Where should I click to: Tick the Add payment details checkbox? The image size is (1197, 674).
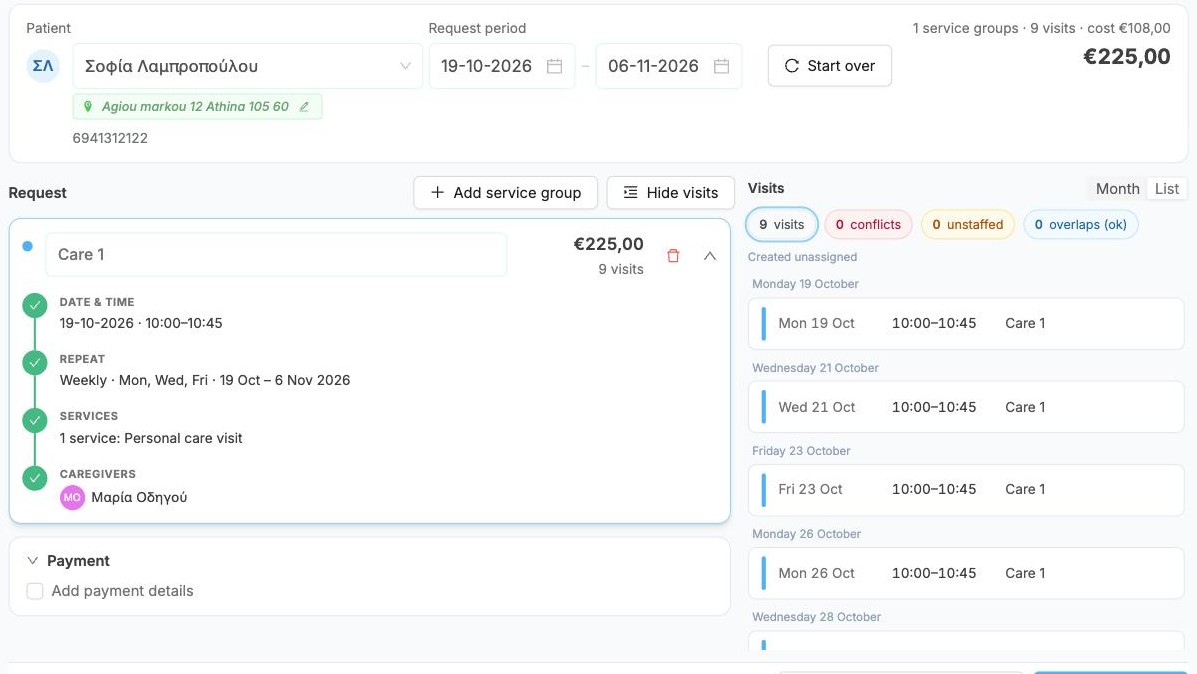pyautogui.click(x=35, y=591)
